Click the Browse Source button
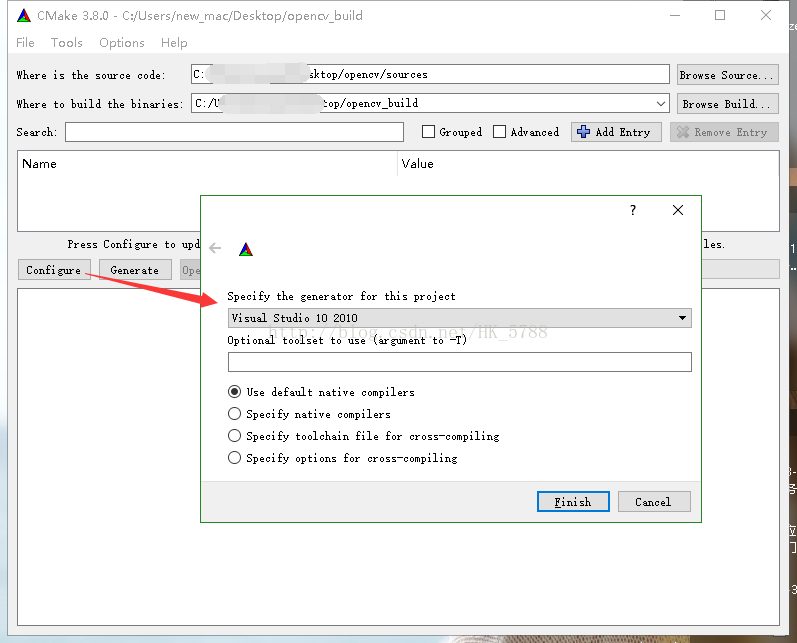The image size is (797, 643). (727, 75)
